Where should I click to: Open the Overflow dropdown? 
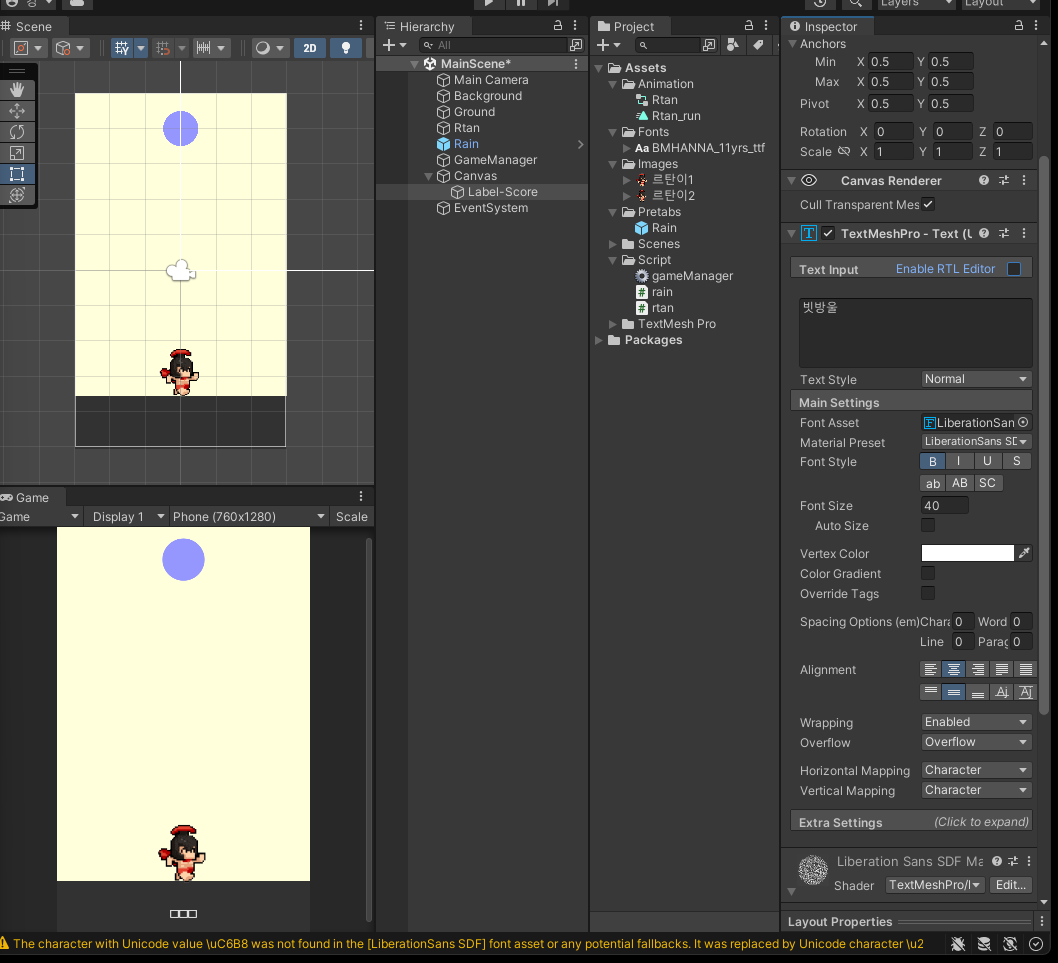(x=976, y=742)
